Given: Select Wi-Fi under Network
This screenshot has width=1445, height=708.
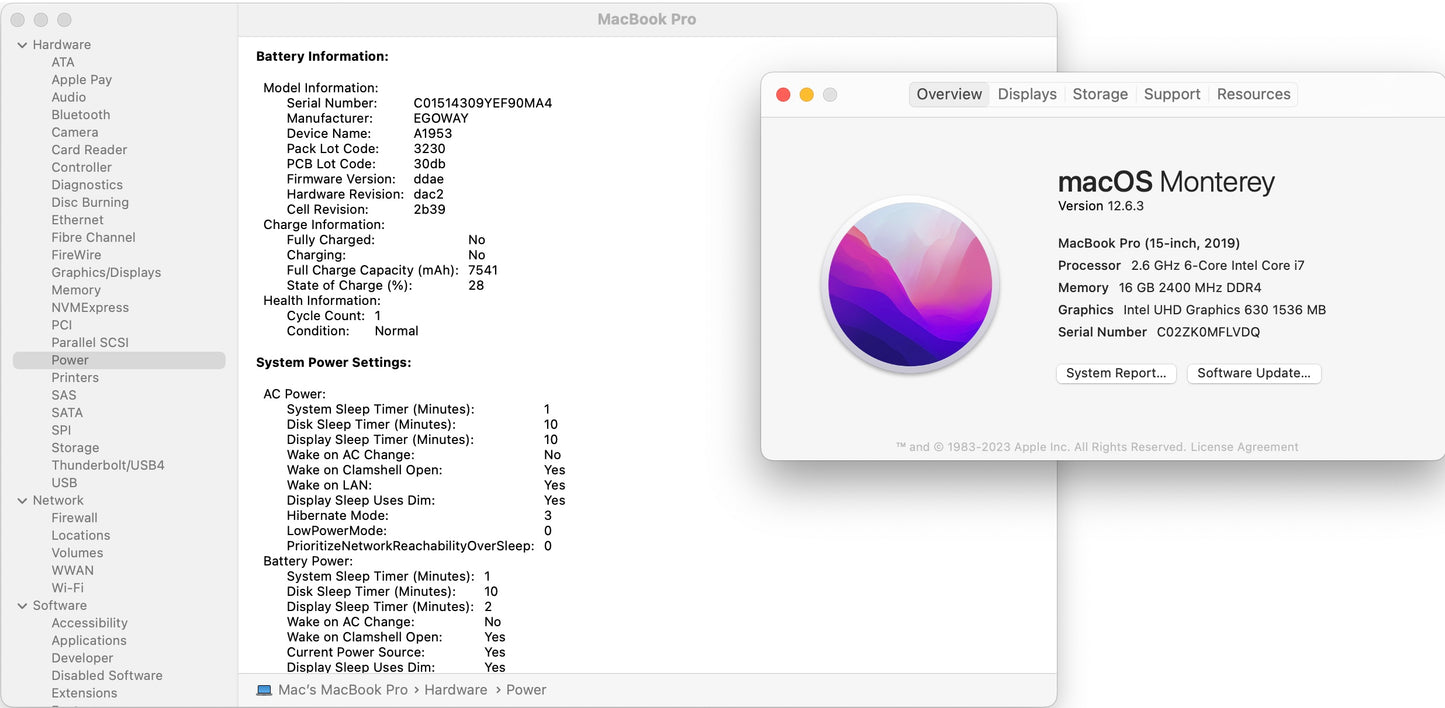Looking at the screenshot, I should 68,588.
